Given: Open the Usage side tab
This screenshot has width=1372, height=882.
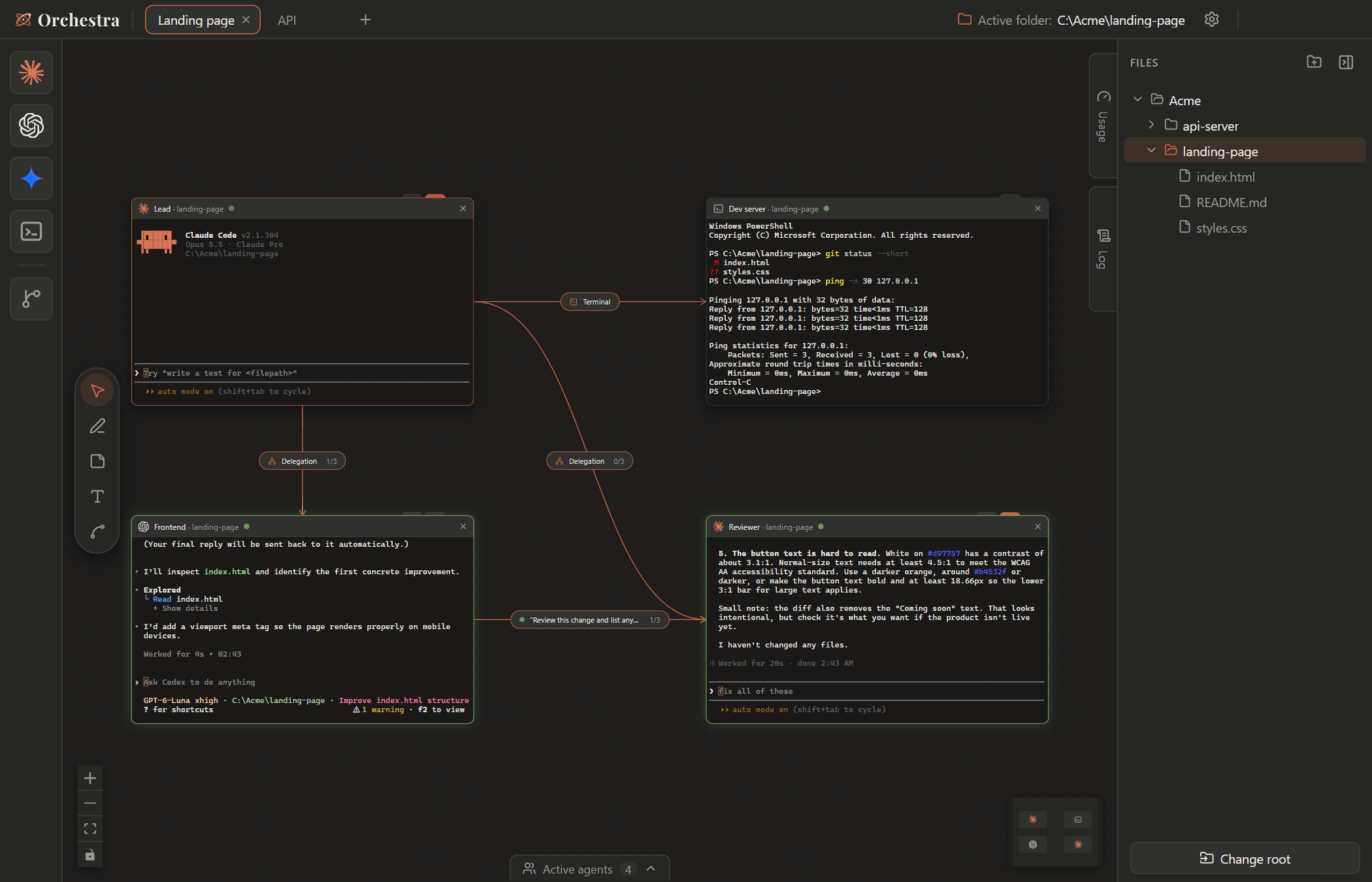Looking at the screenshot, I should click(1103, 116).
